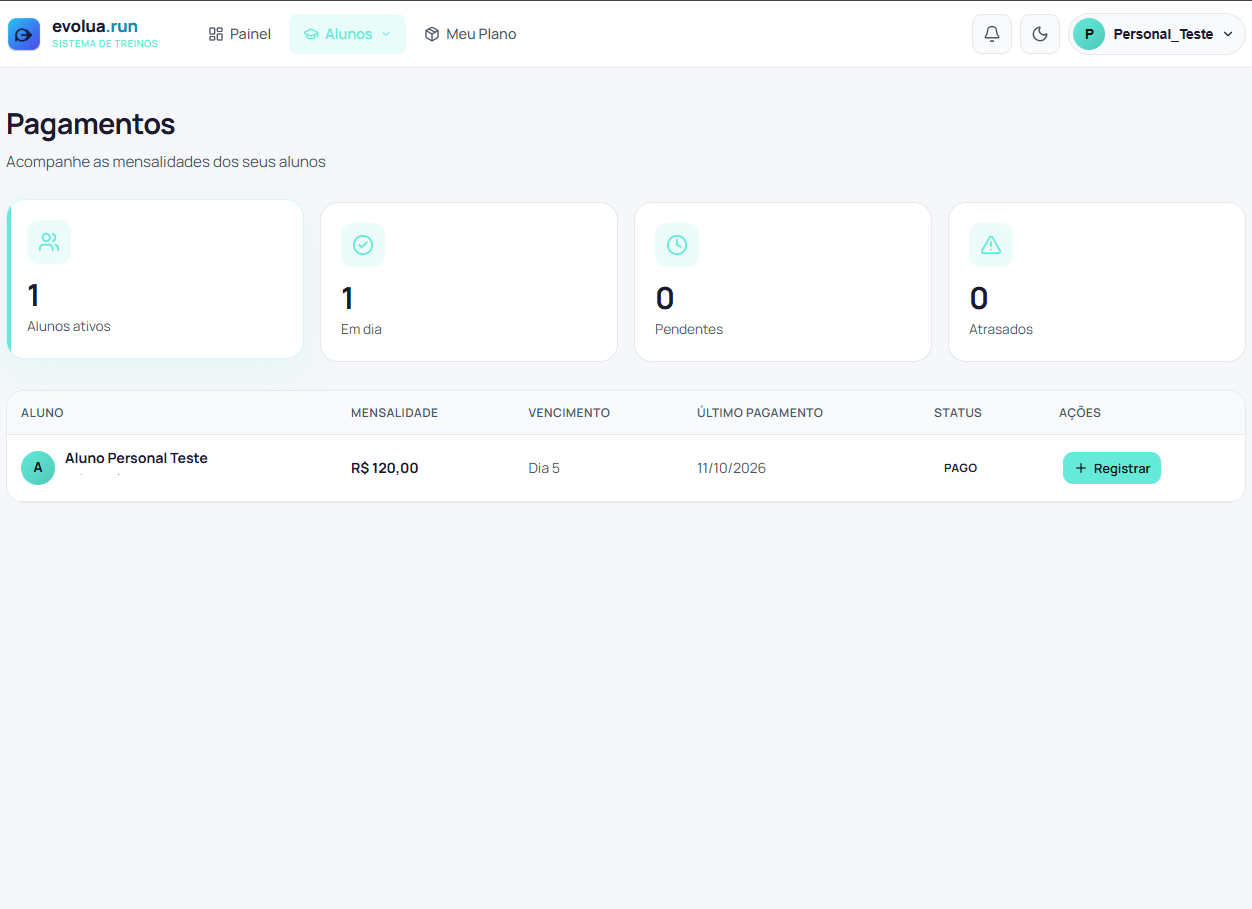Click the evolua.run brand name link
This screenshot has width=1252, height=909.
(x=95, y=26)
